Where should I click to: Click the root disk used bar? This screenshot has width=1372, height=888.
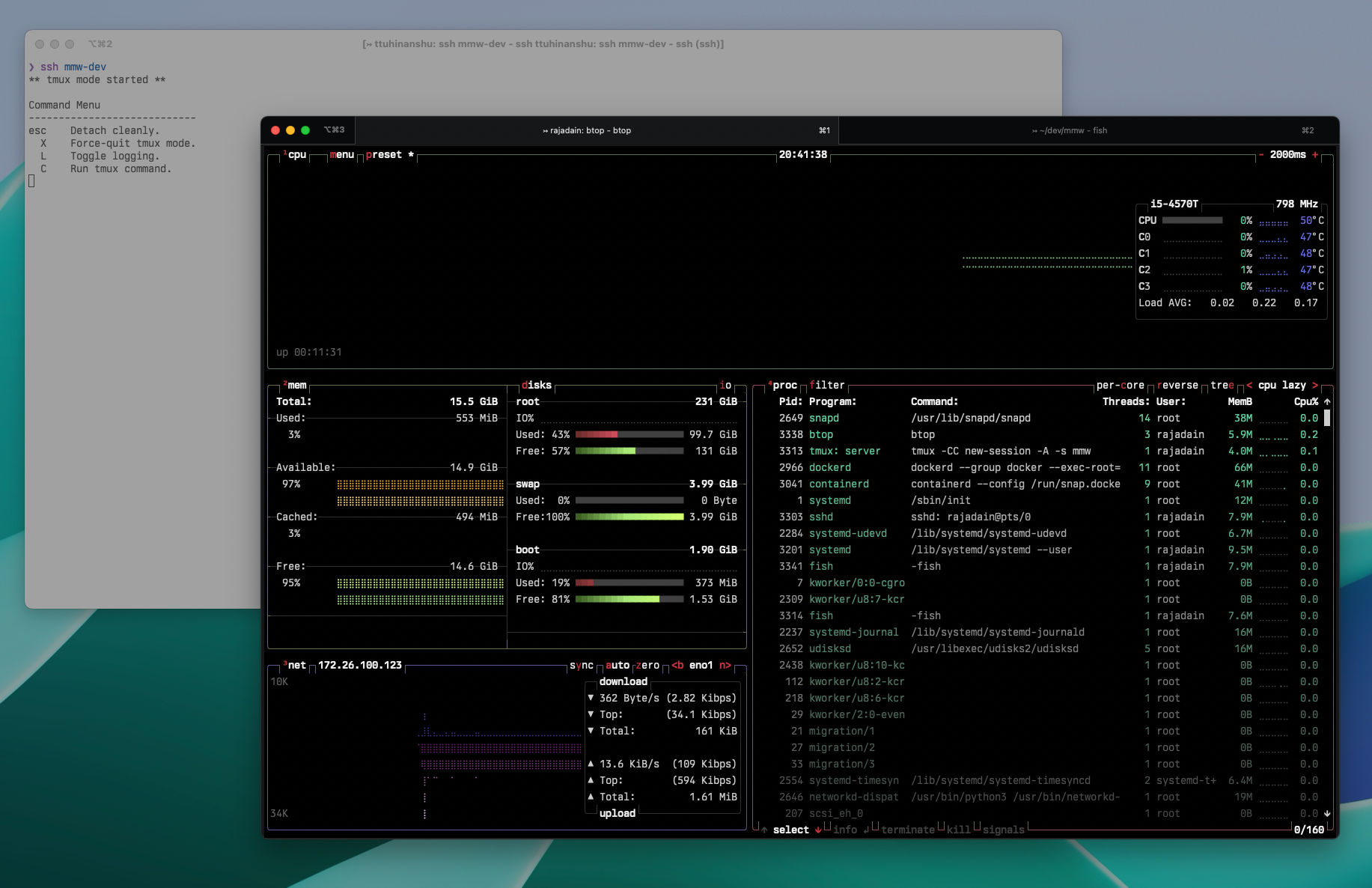(x=629, y=435)
